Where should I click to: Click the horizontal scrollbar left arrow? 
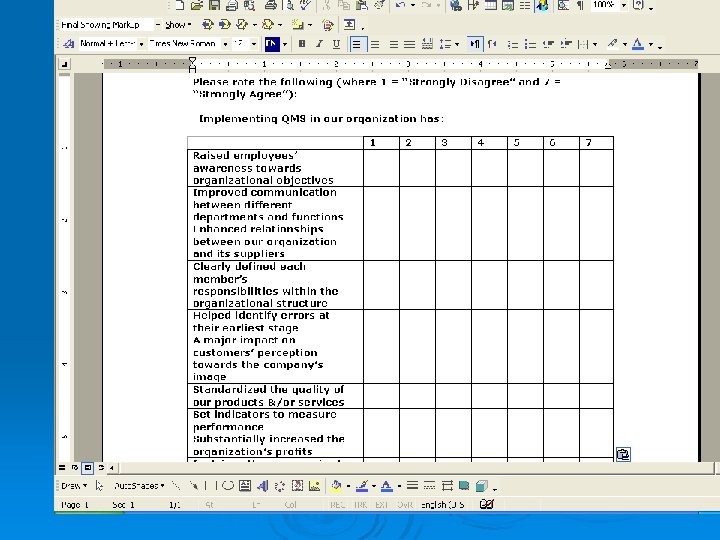tap(112, 468)
